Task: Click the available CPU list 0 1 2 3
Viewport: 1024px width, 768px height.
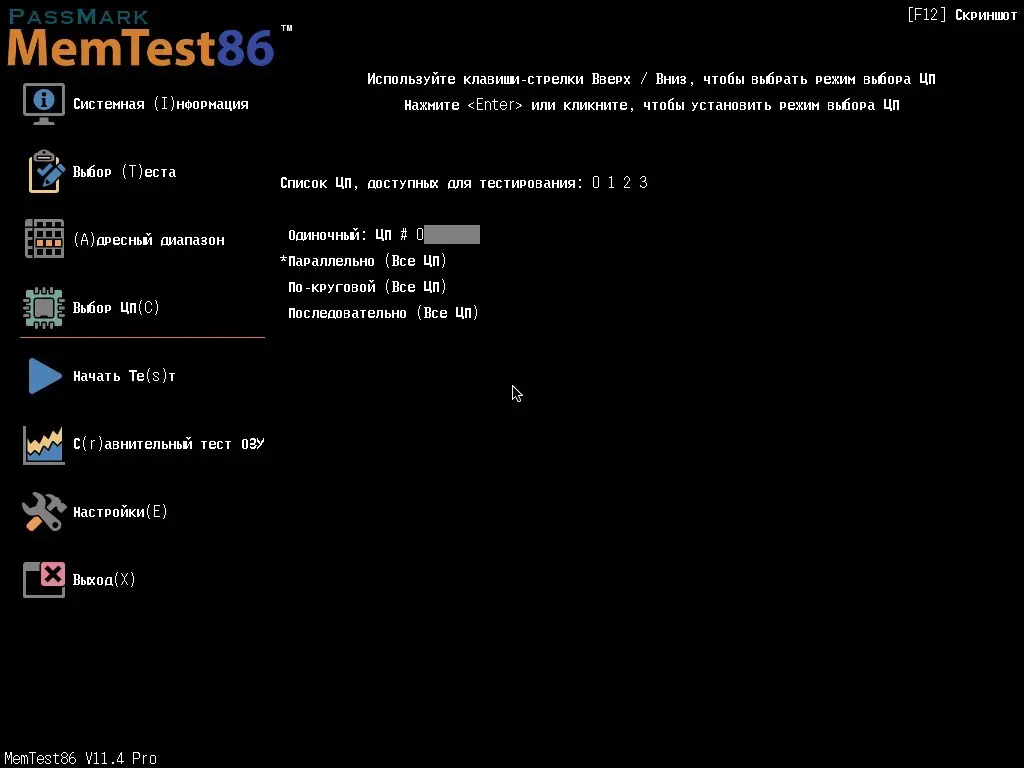Action: click(x=620, y=182)
